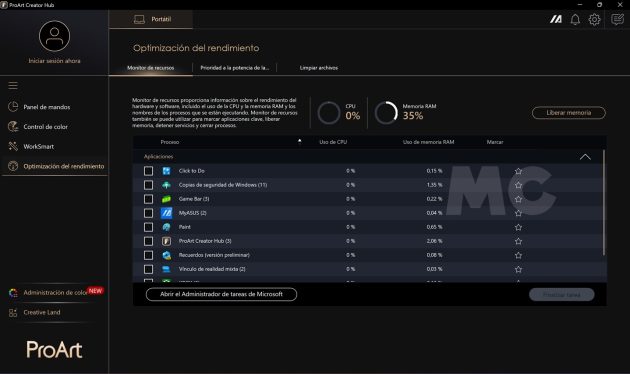
Task: Open the notifications bell icon
Action: [x=575, y=19]
